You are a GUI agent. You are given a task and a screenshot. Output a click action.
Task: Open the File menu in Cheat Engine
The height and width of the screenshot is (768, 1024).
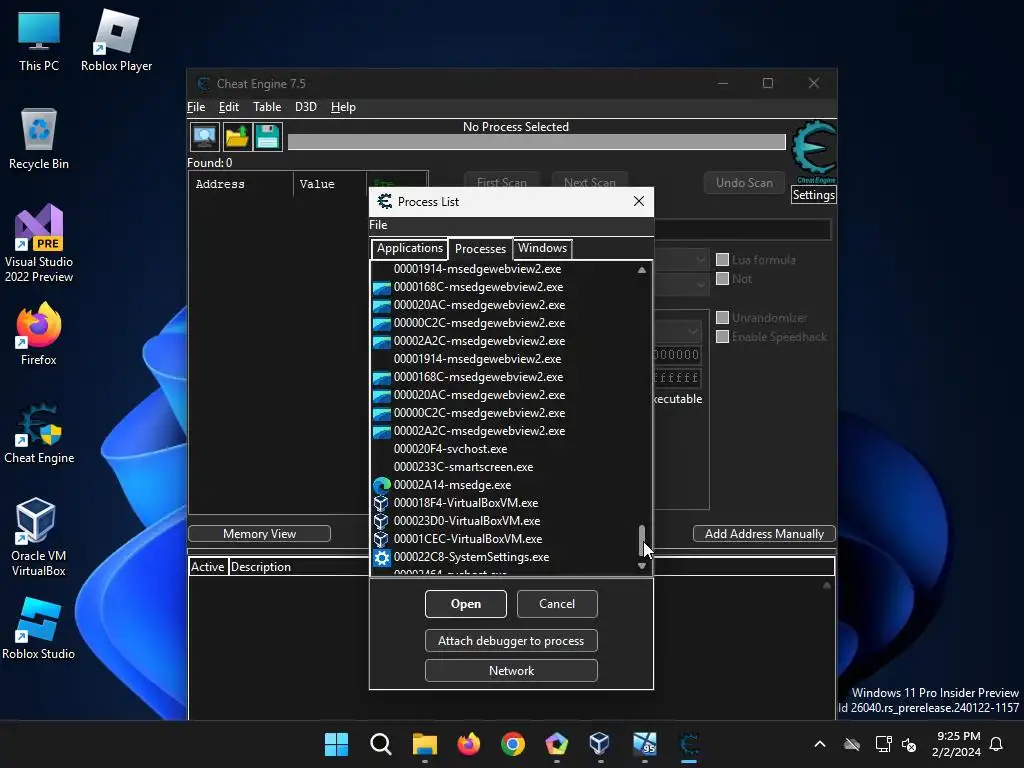click(x=196, y=107)
